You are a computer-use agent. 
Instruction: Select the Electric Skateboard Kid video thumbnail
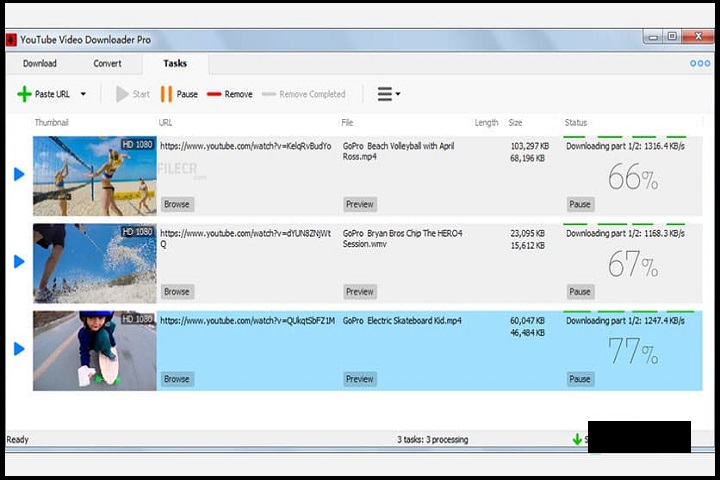click(x=94, y=350)
